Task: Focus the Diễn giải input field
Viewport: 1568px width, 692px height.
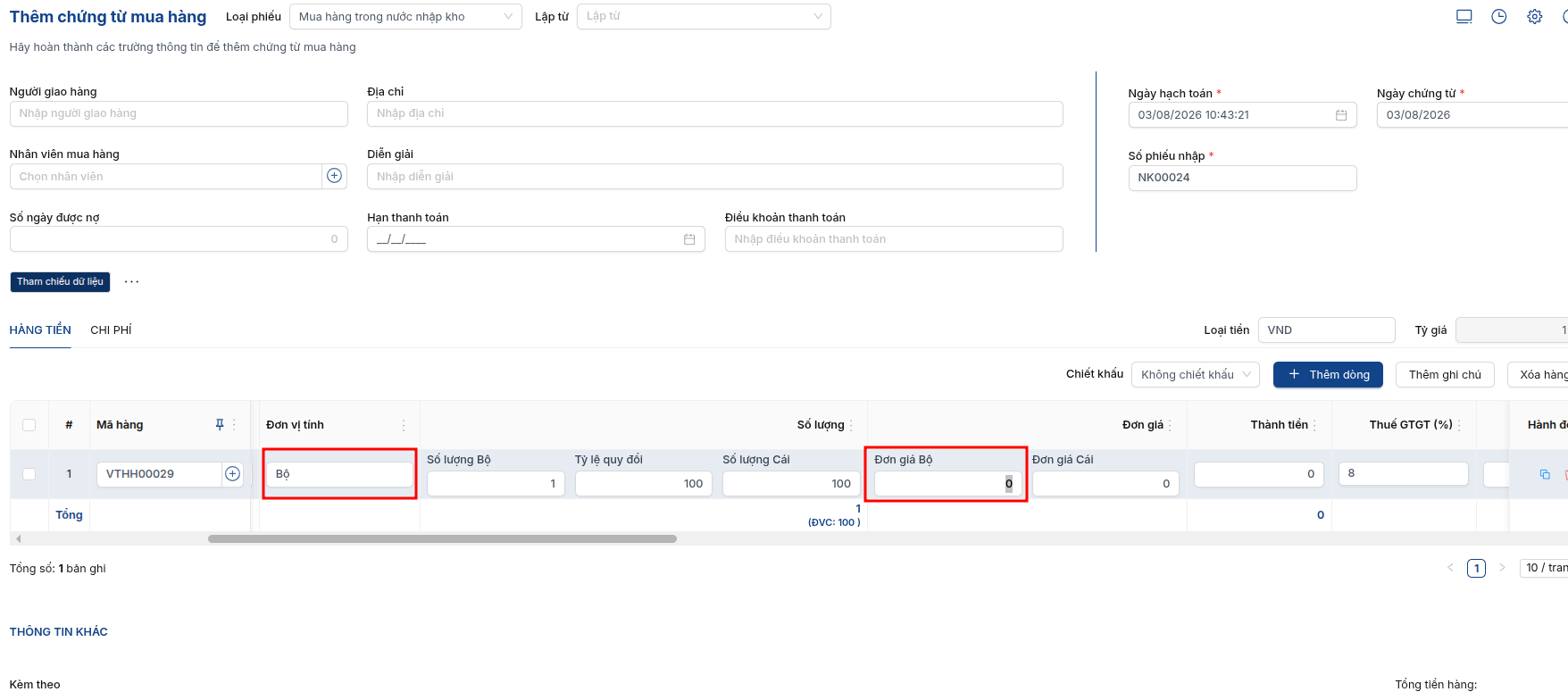Action: tap(714, 177)
